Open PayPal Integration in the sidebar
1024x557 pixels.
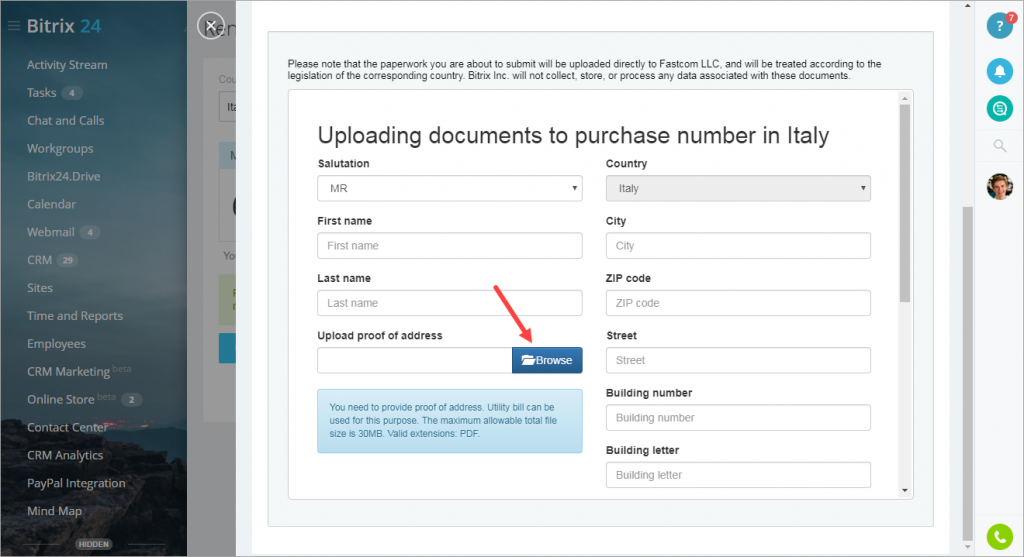pyautogui.click(x=76, y=483)
